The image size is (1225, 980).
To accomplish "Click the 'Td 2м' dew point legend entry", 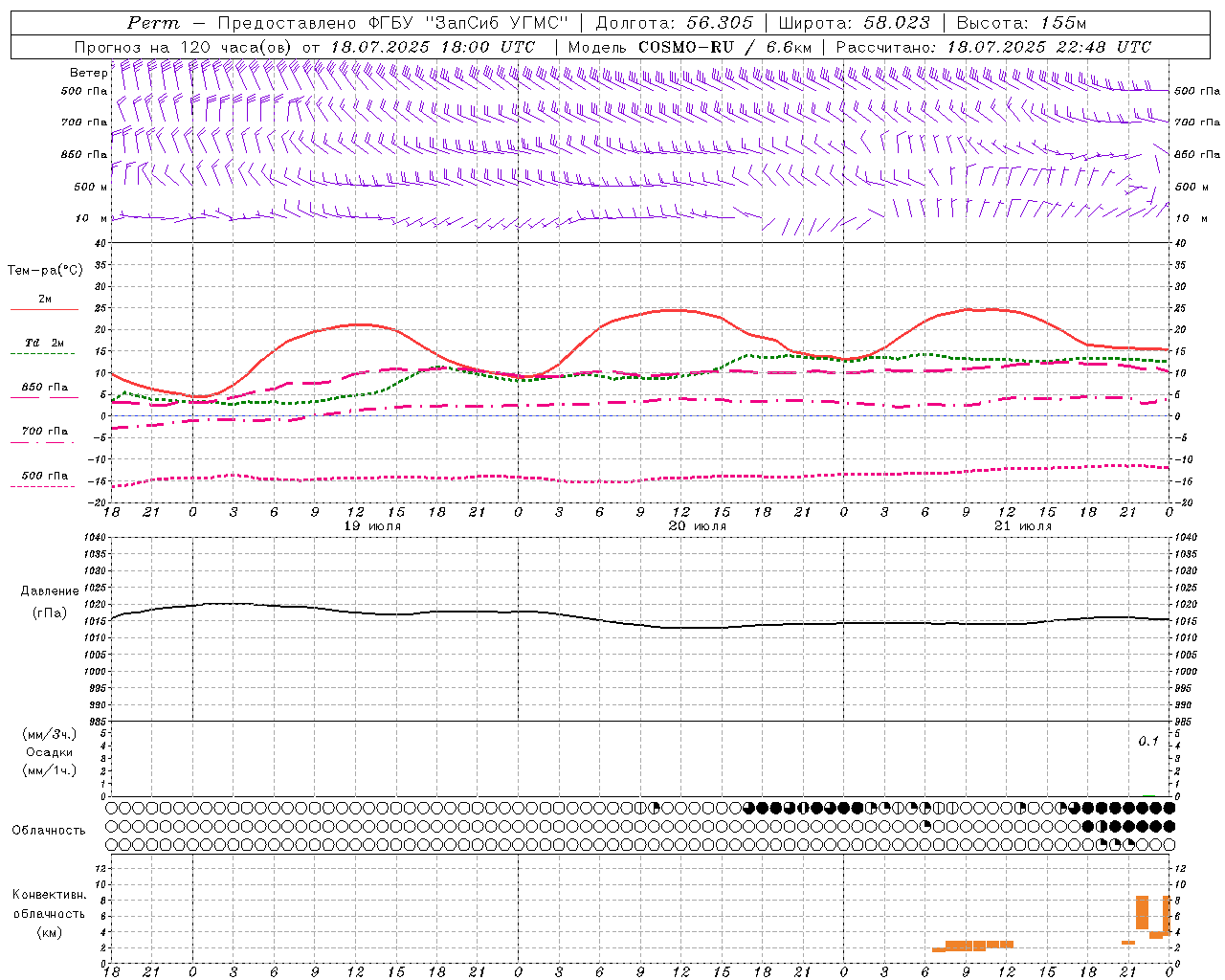I will [45, 343].
